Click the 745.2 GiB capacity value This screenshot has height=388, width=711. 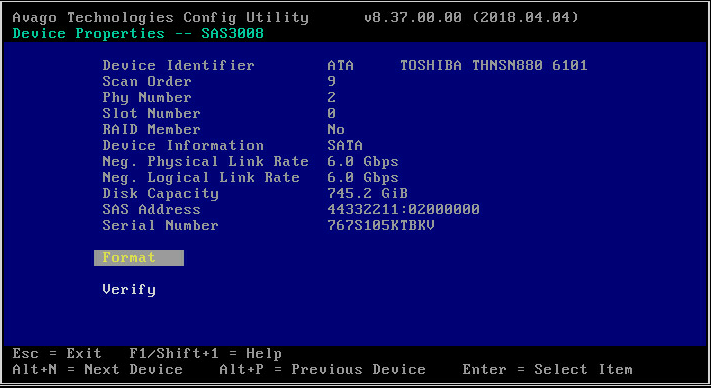(x=367, y=194)
